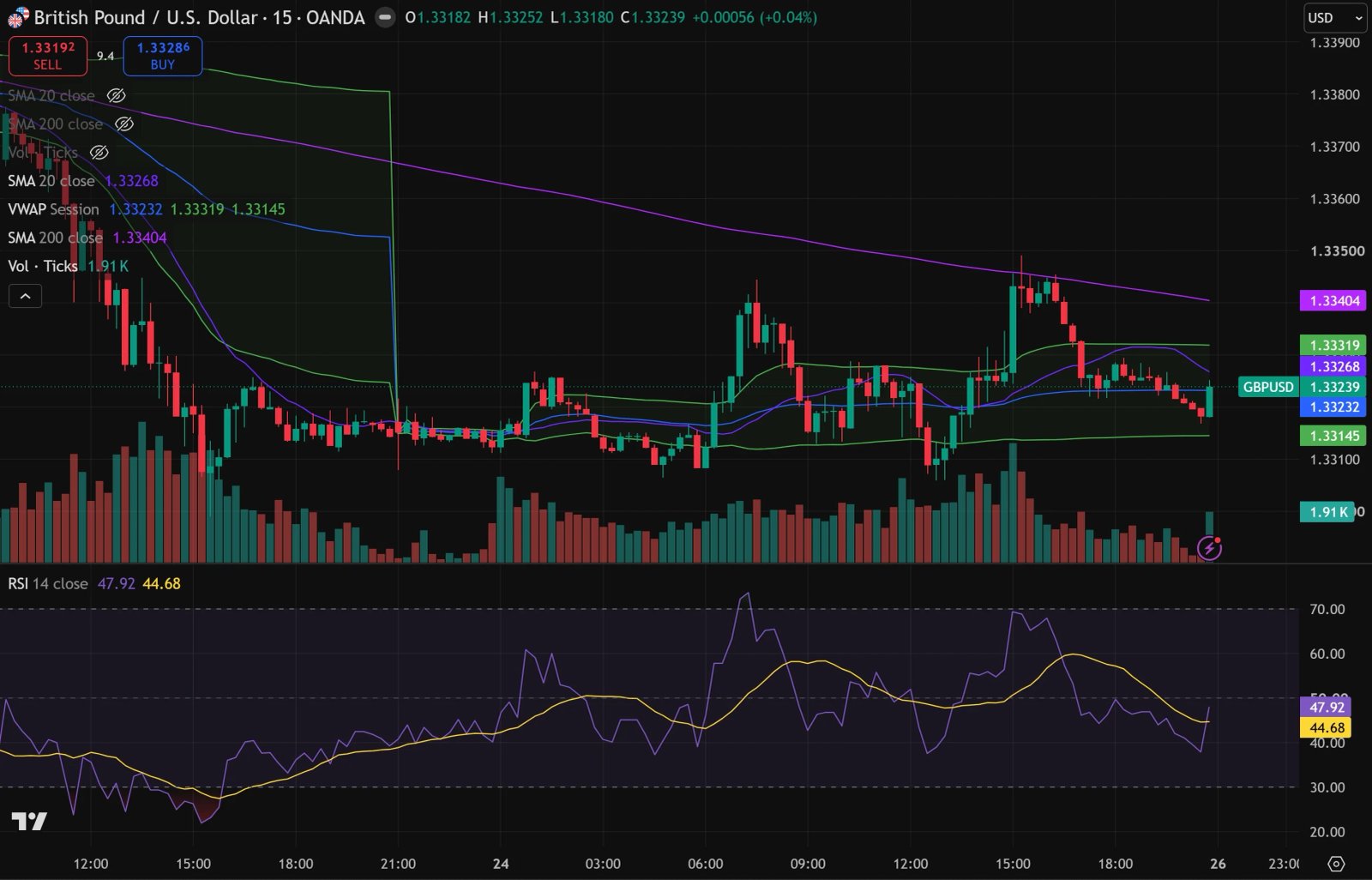
Task: Select the visible SMA 20 close legend
Action: point(83,181)
